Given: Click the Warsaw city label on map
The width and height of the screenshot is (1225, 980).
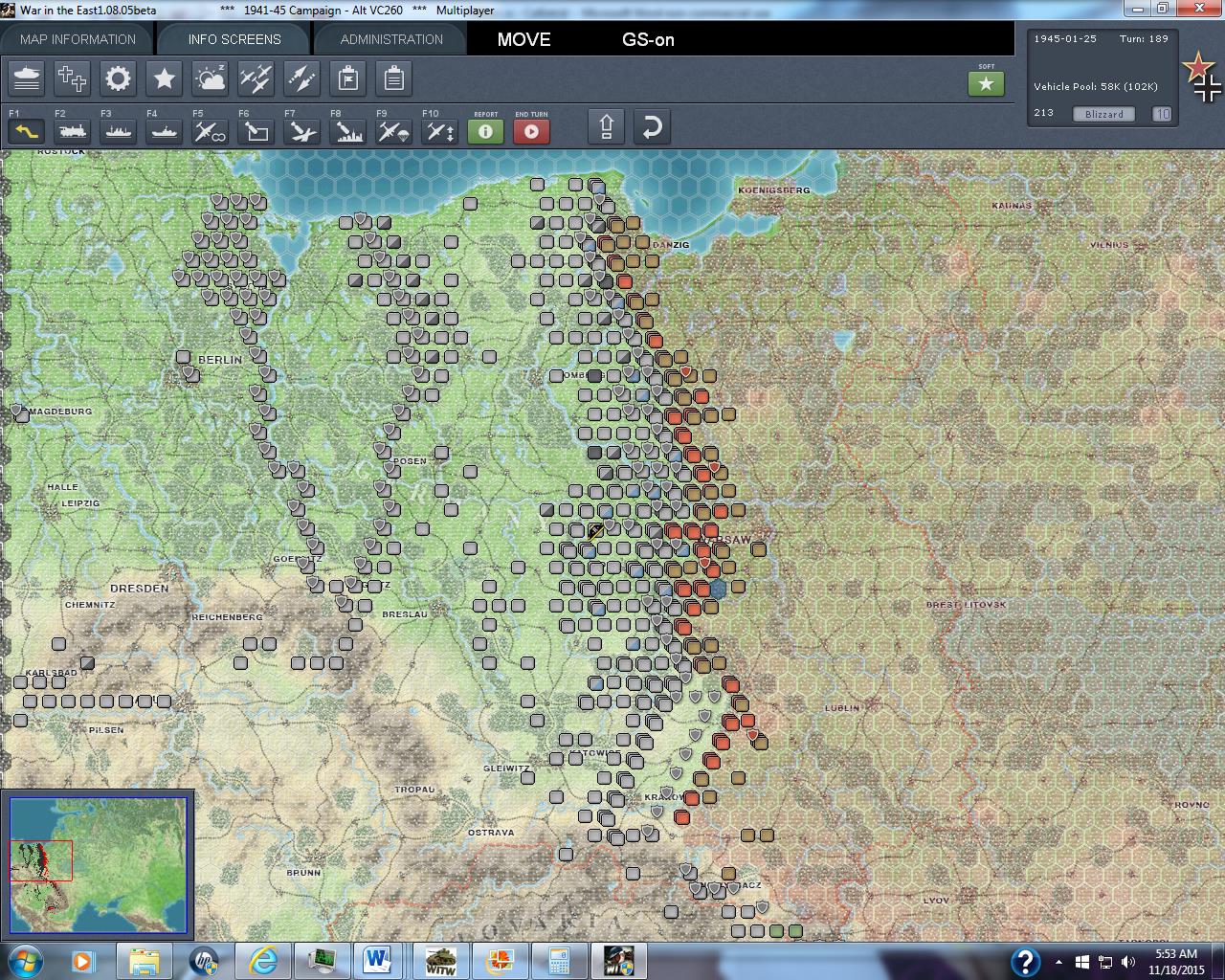Looking at the screenshot, I should [727, 540].
